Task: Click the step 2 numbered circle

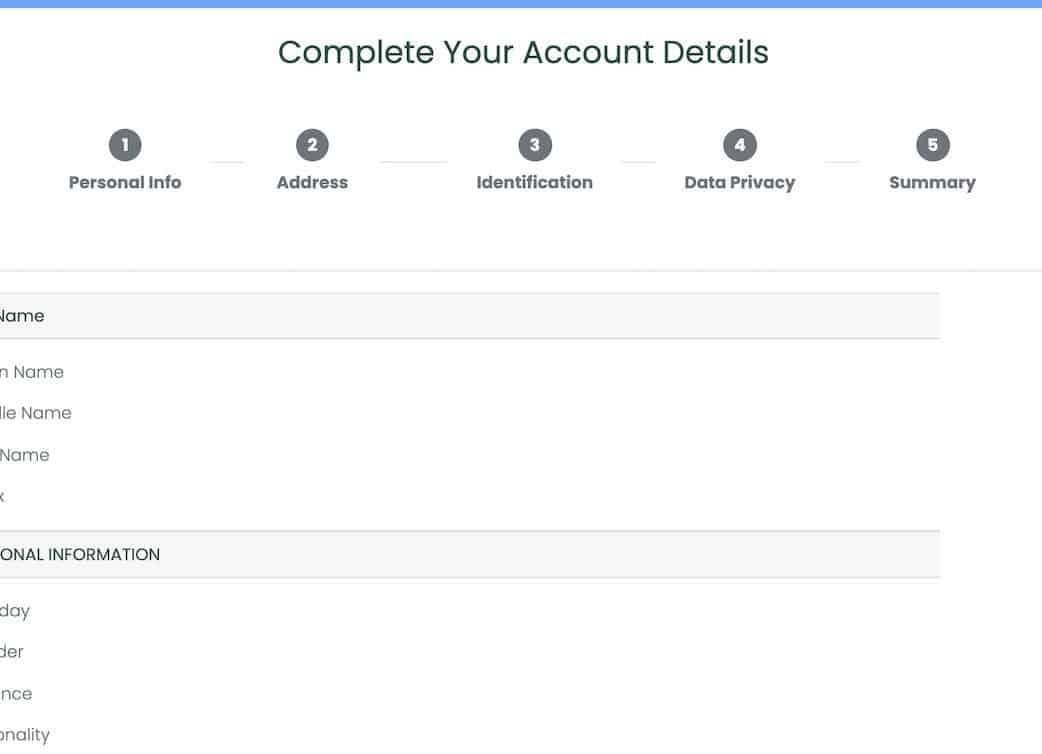Action: click(312, 146)
